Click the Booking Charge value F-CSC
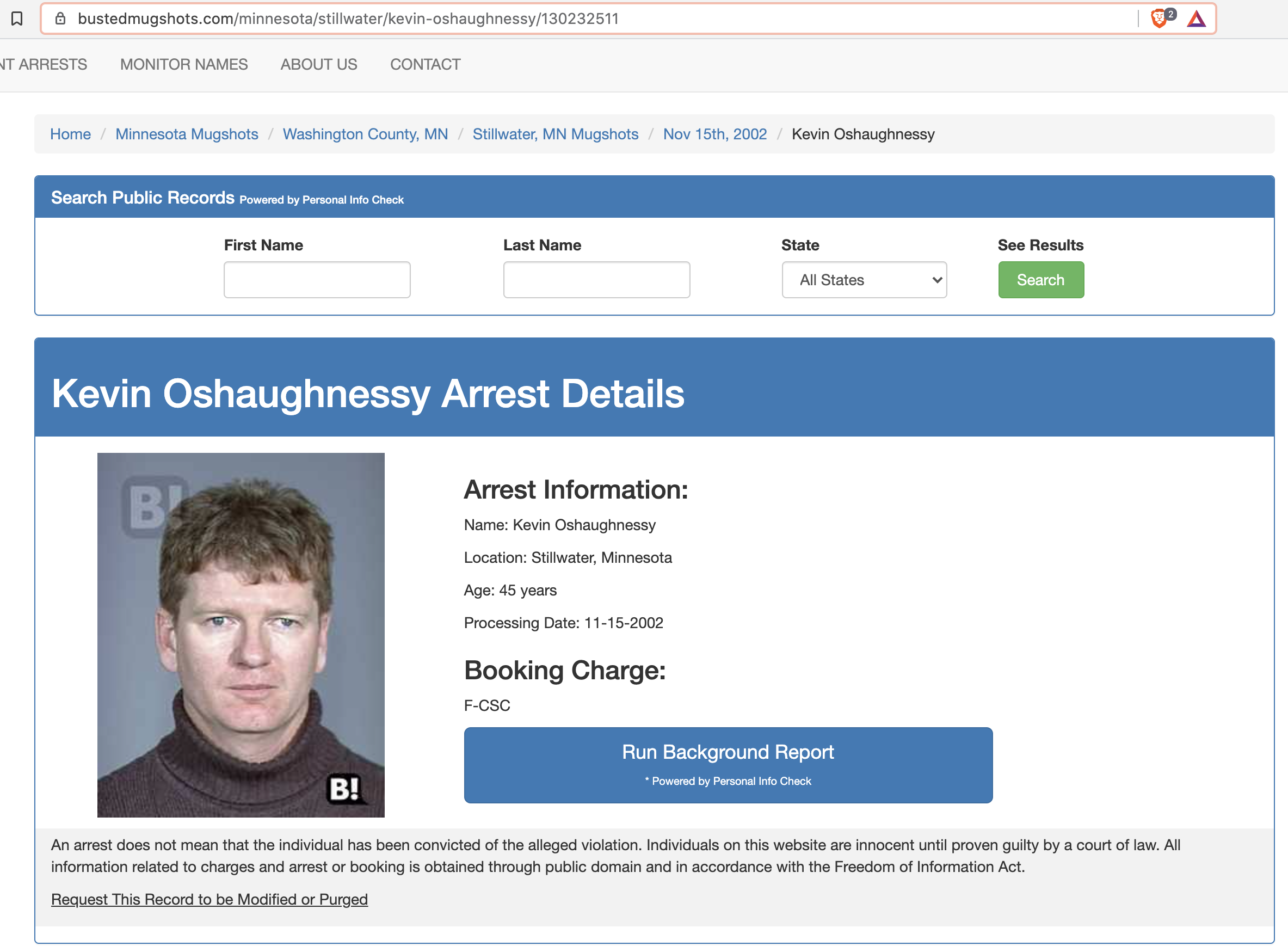 (487, 705)
